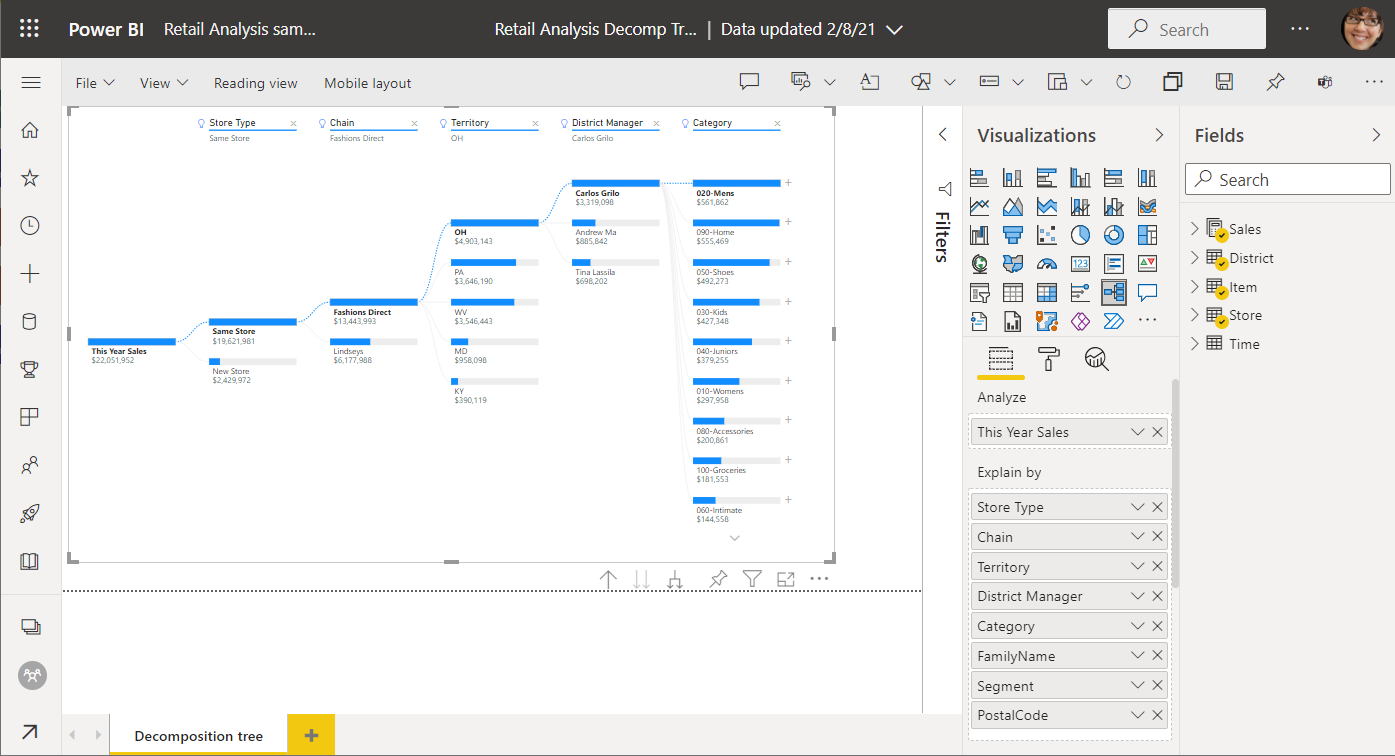Expand the Time table in Fields
This screenshot has width=1395, height=756.
click(x=1194, y=344)
